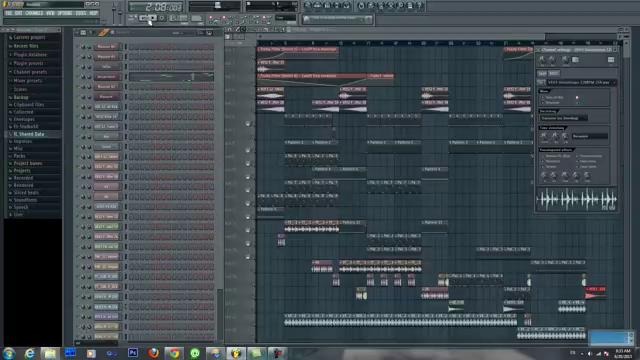This screenshot has height=360, width=640.
Task: Click the song time display
Action: coord(156,7)
